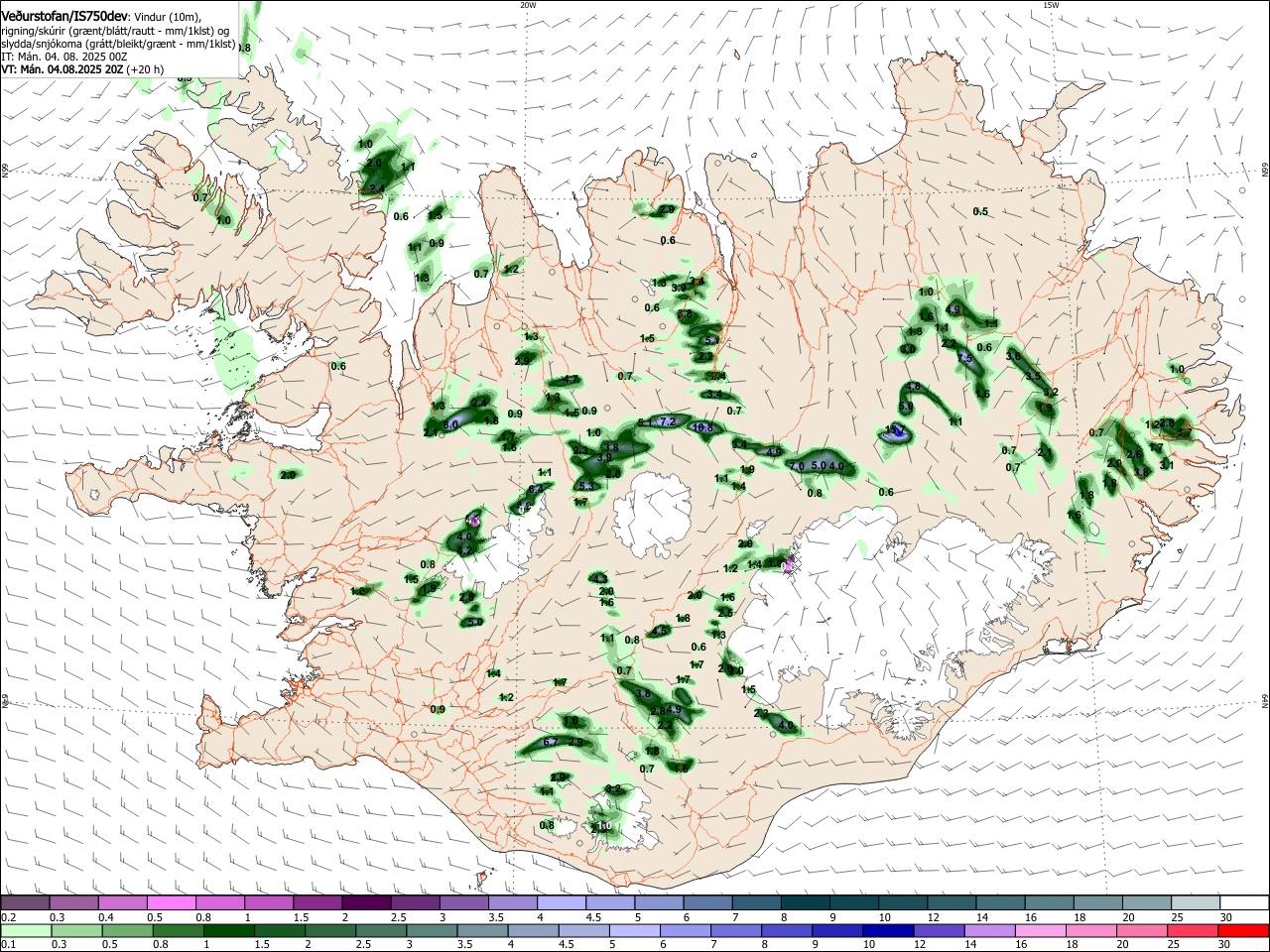Click the light periwinkle swatch between 4 and 4.5 in top legend row
1270x952 pixels.
pos(560,902)
